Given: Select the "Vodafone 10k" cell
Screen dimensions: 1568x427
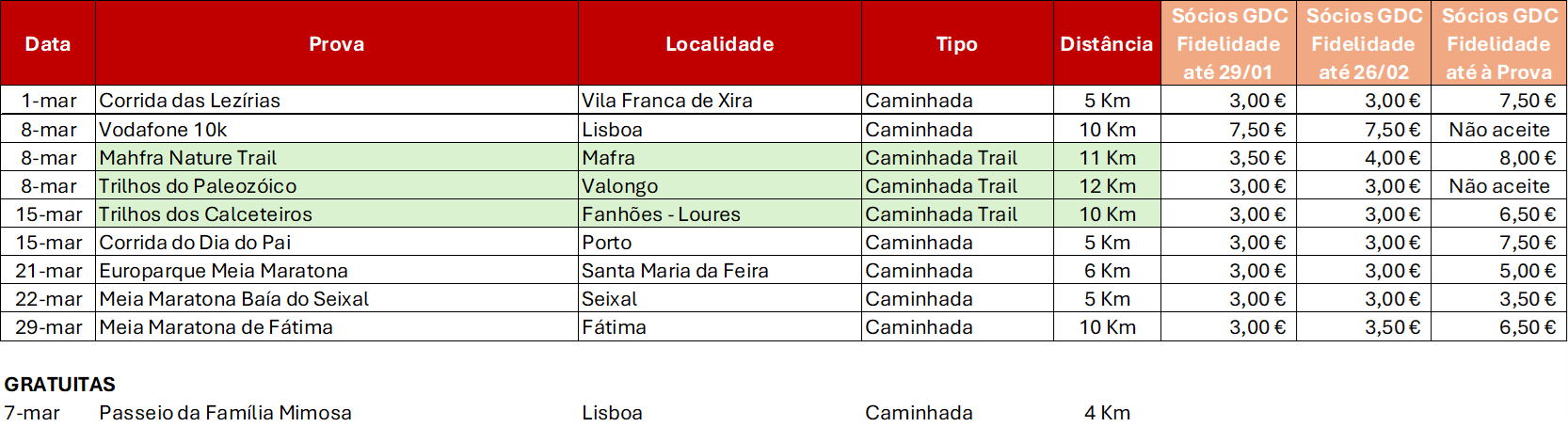Looking at the screenshot, I should tap(163, 130).
